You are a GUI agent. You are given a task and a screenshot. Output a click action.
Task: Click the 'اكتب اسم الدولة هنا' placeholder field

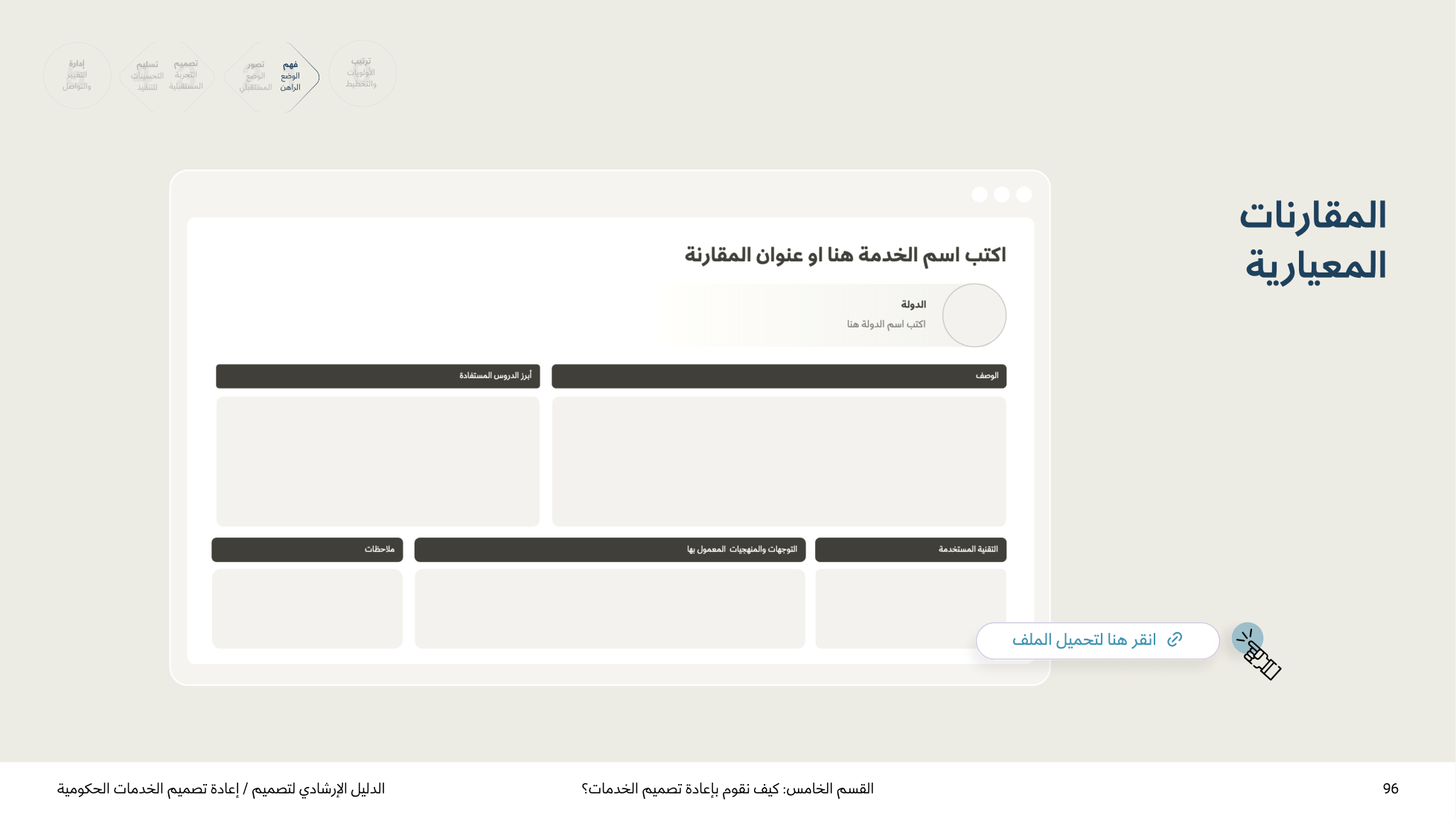(x=886, y=324)
